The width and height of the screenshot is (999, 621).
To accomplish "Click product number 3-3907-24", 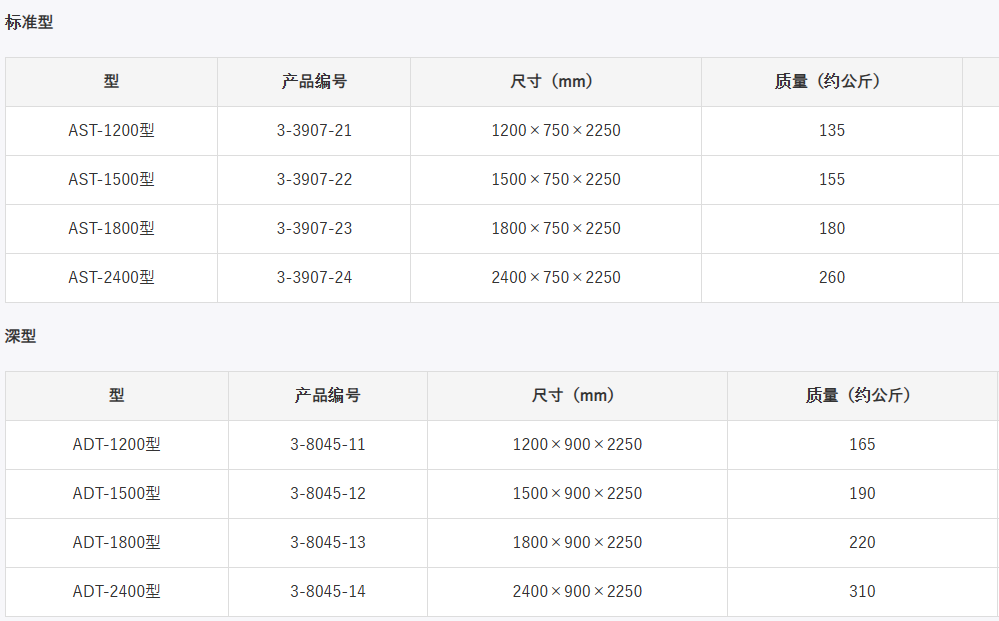I will tap(314, 278).
